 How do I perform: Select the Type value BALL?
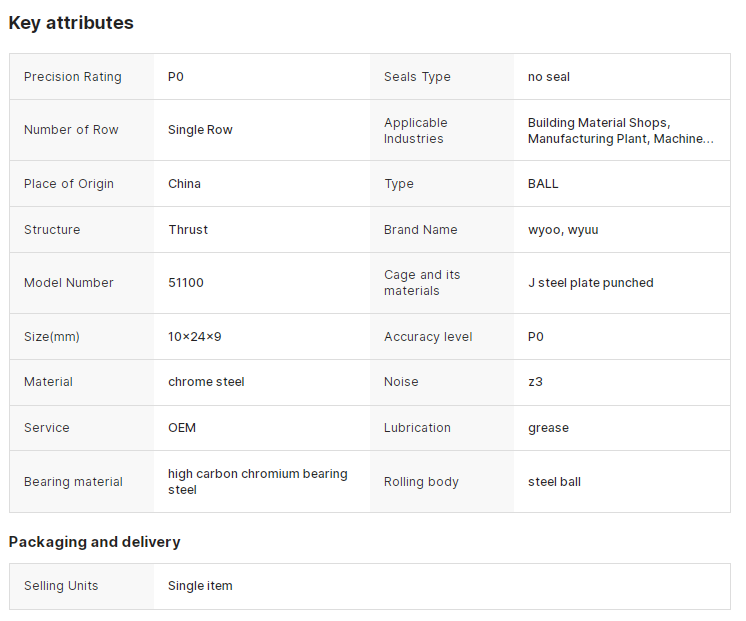543,184
